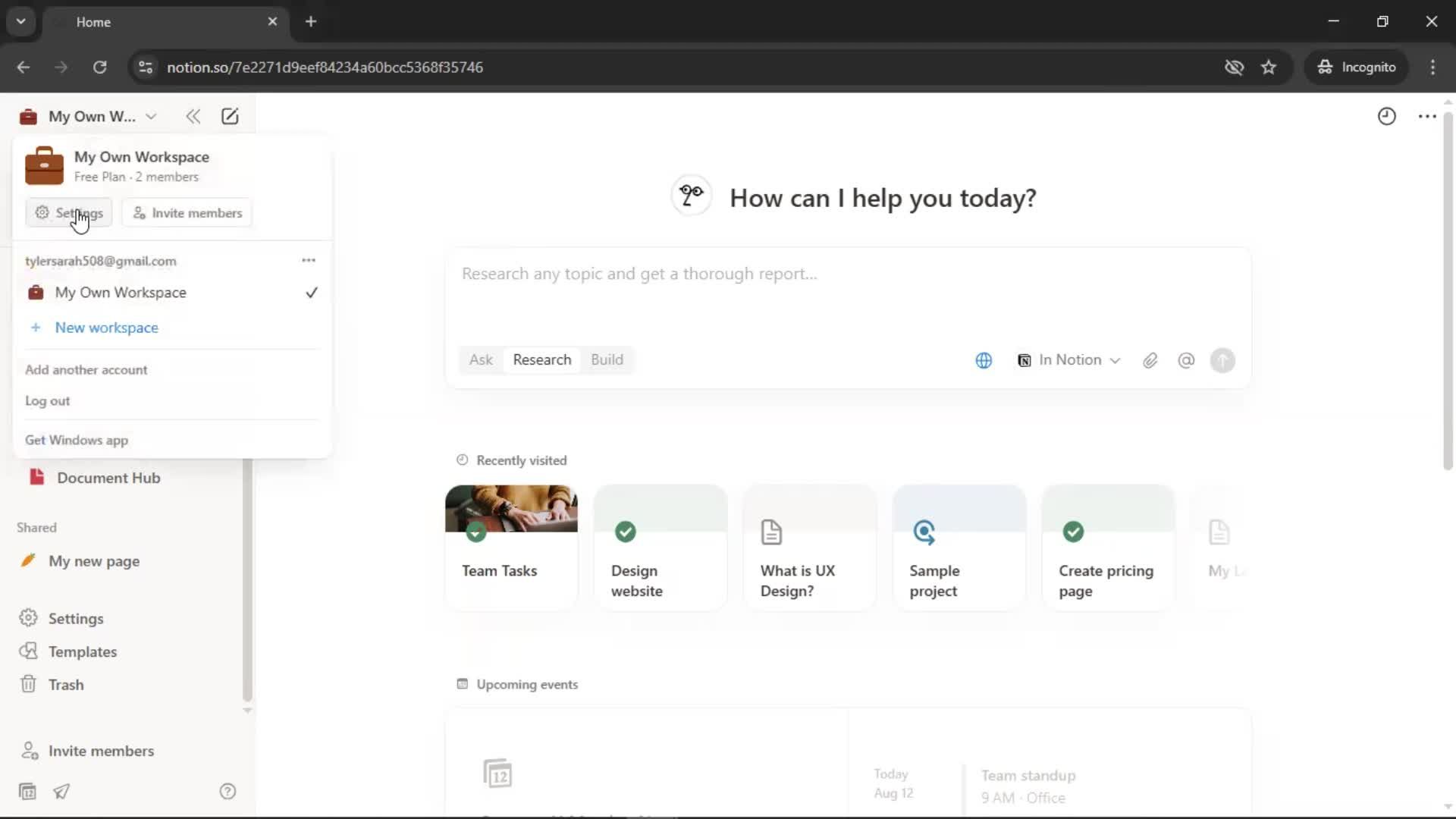Viewport: 1456px width, 819px height.
Task: Open account options dots beside the email
Action: (309, 260)
